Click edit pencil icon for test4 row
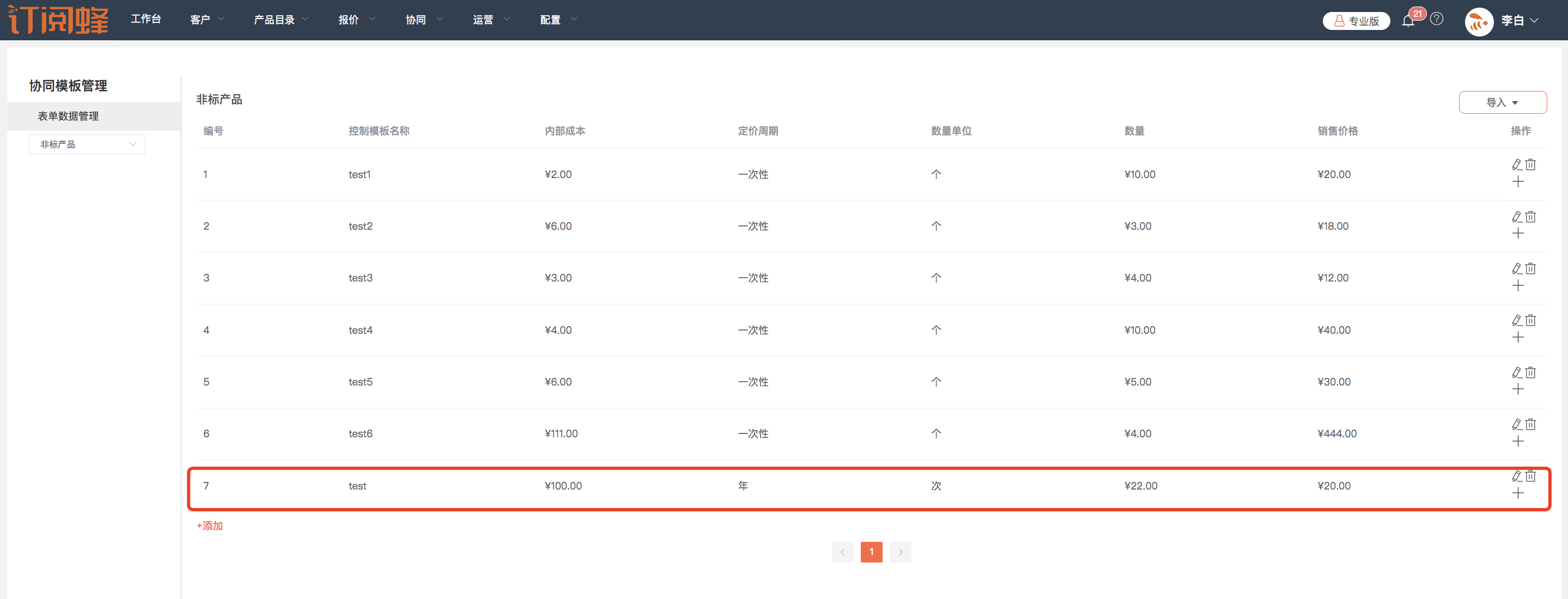Viewport: 1568px width, 599px height. (x=1516, y=321)
